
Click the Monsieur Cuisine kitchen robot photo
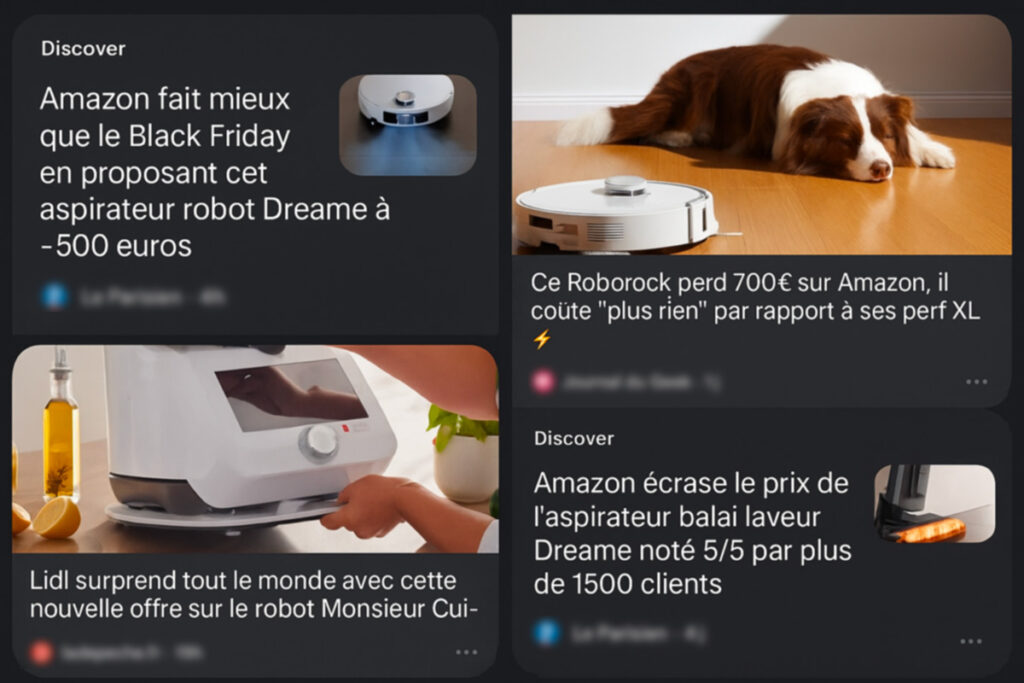(x=255, y=449)
